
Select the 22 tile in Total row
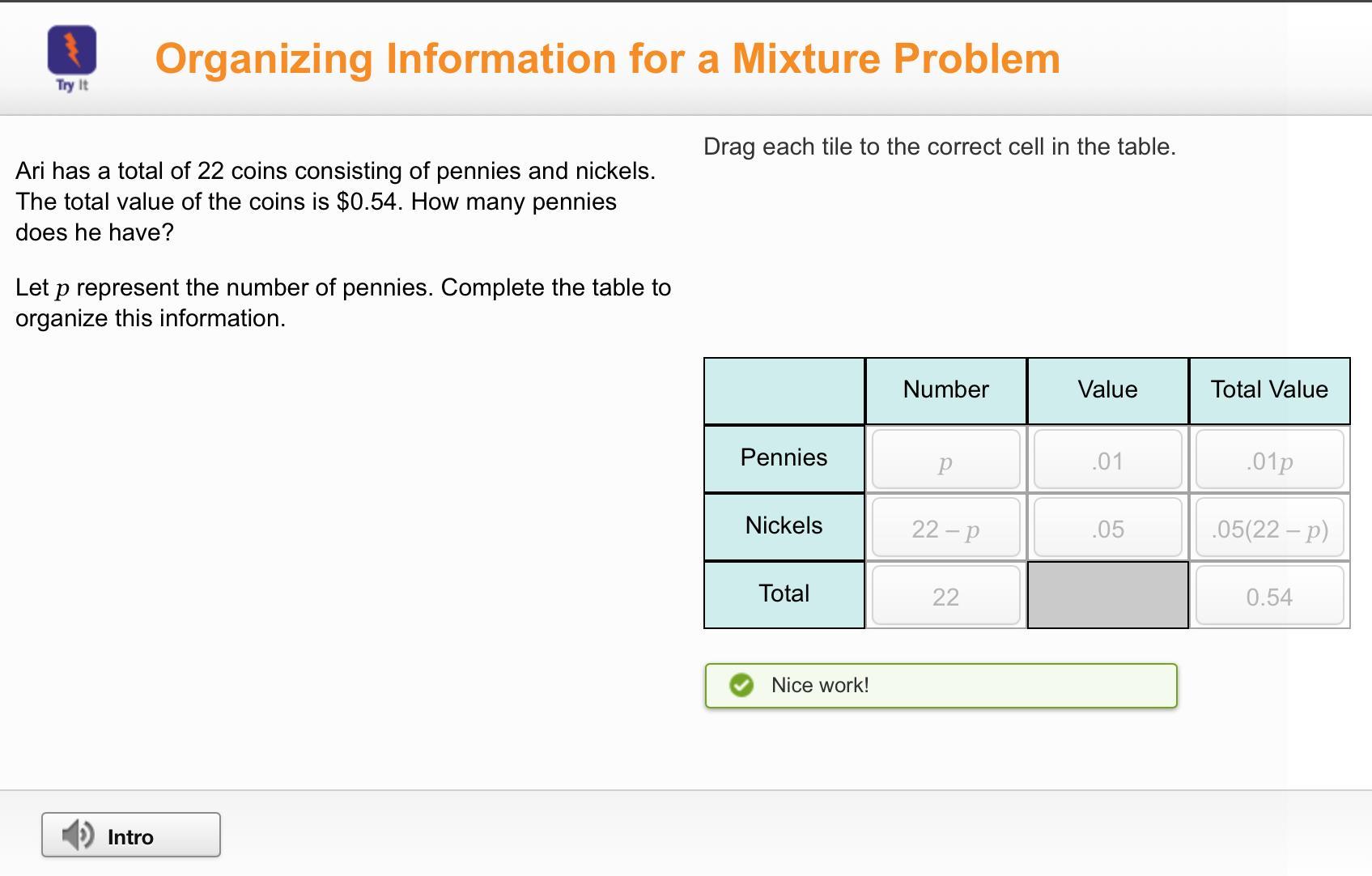coord(945,595)
